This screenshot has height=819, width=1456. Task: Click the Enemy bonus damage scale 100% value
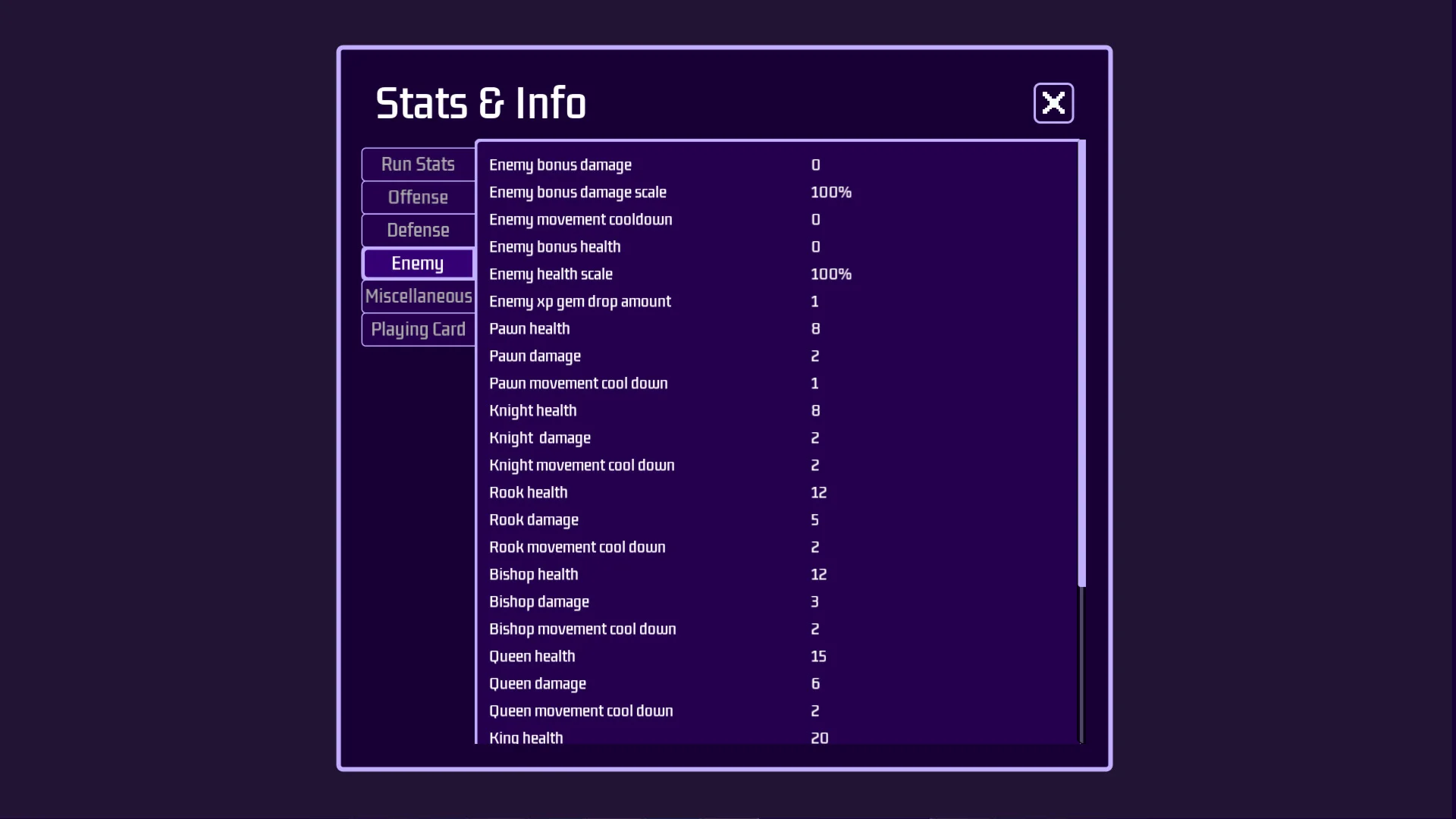[831, 193]
